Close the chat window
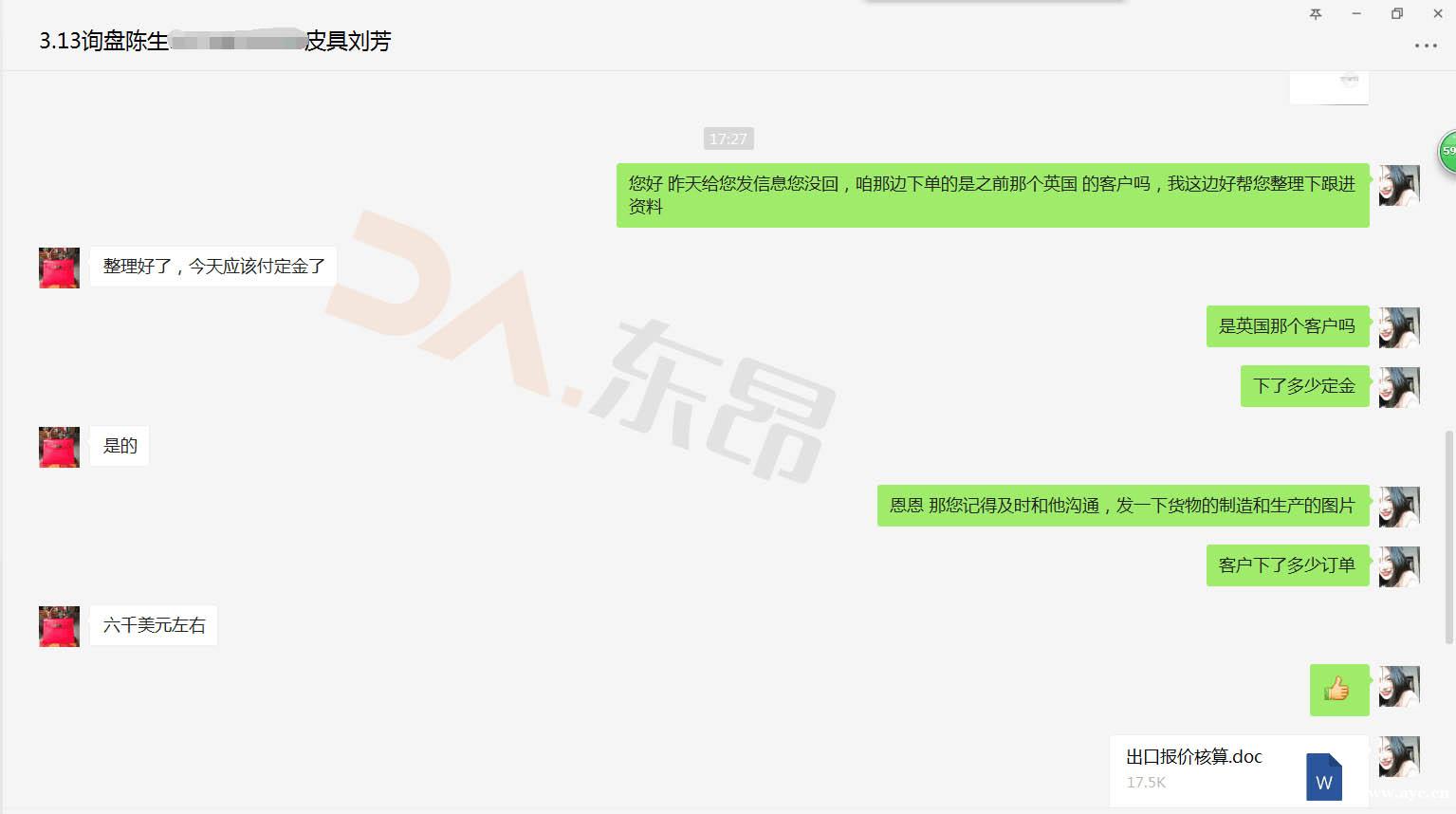The image size is (1456, 814). (x=1437, y=14)
